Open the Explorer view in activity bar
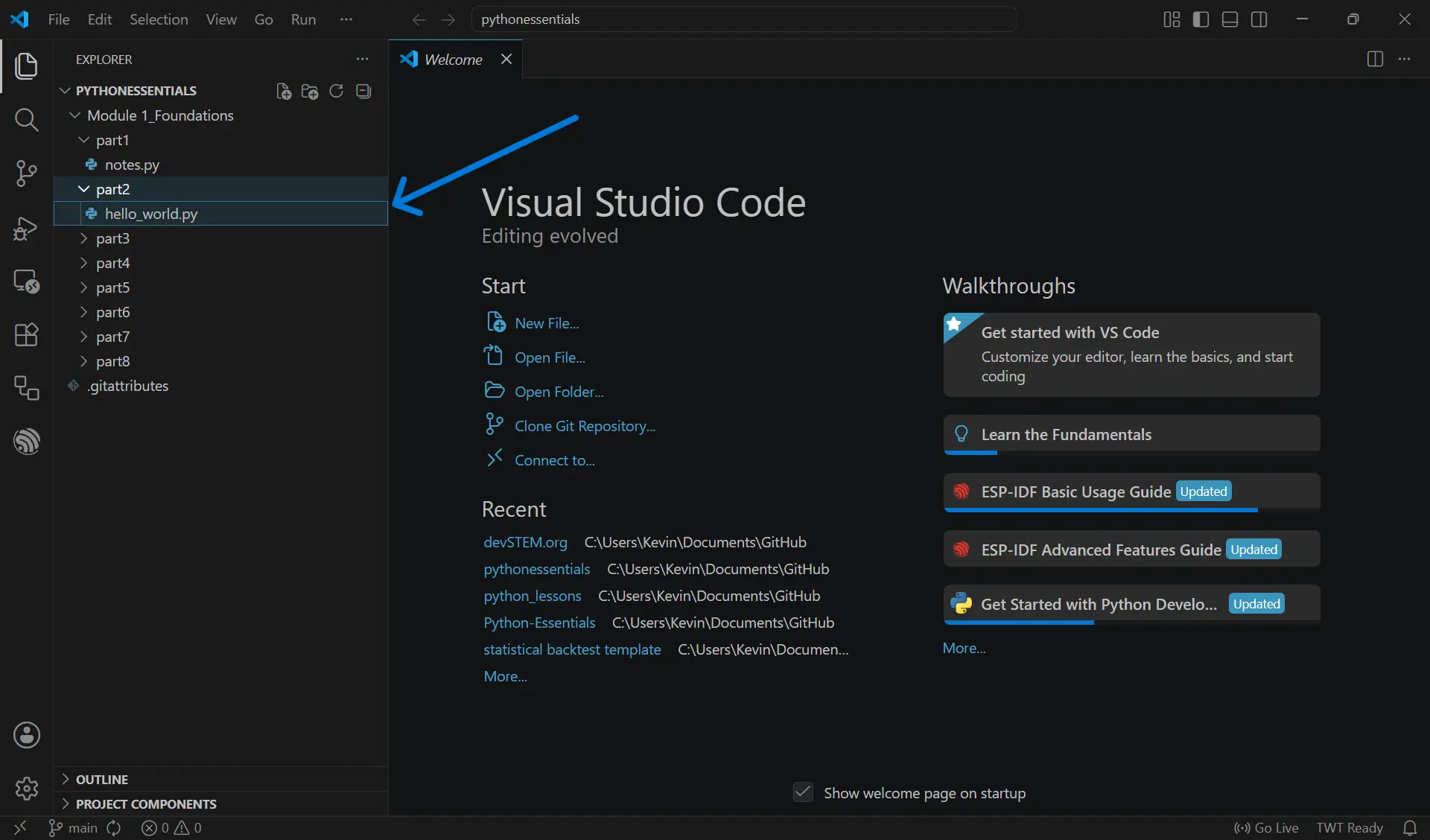Screen dimensions: 1430x840 click(27, 66)
